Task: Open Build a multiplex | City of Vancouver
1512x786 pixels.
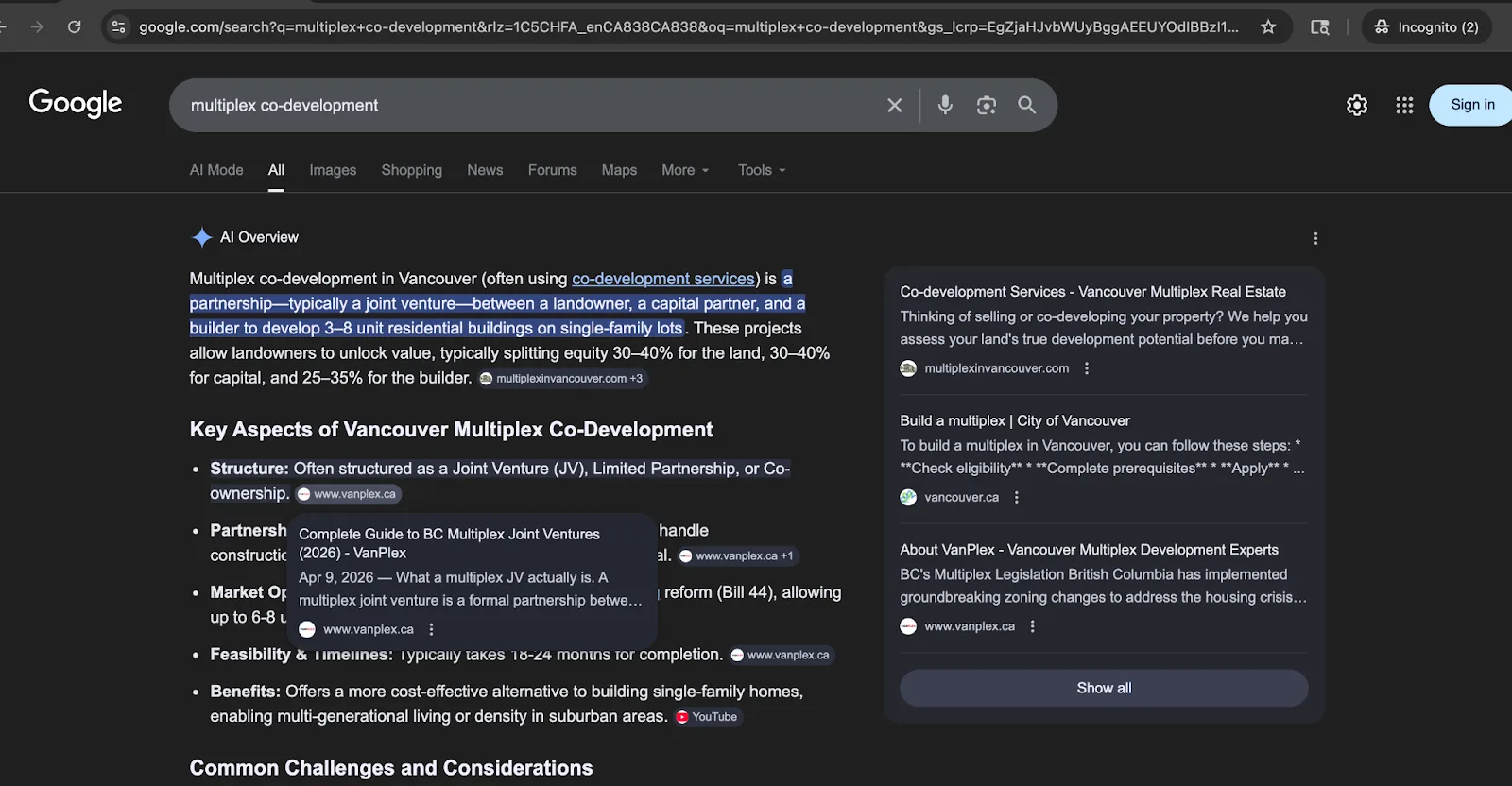Action: (1015, 420)
